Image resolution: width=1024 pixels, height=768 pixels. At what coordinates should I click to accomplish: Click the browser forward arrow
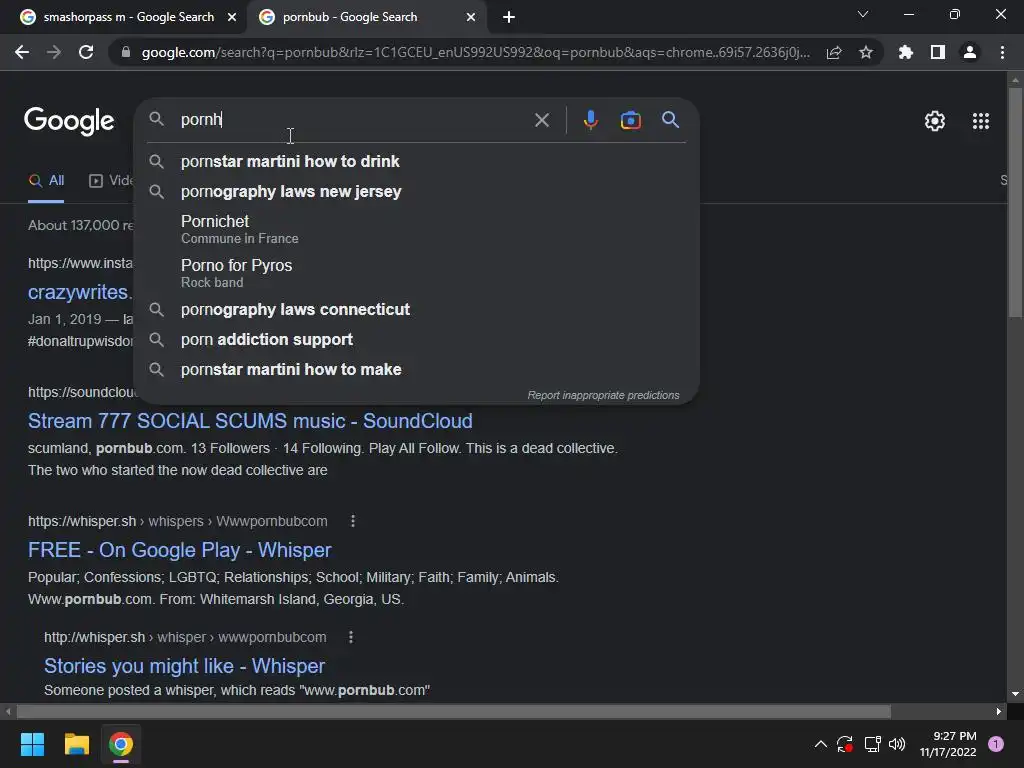(54, 52)
